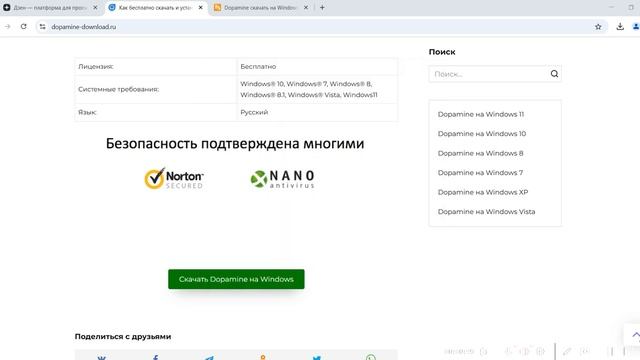Viewport: 640px width, 360px height.
Task: Click the 'Лицензия:' table cell
Action: coord(156,67)
